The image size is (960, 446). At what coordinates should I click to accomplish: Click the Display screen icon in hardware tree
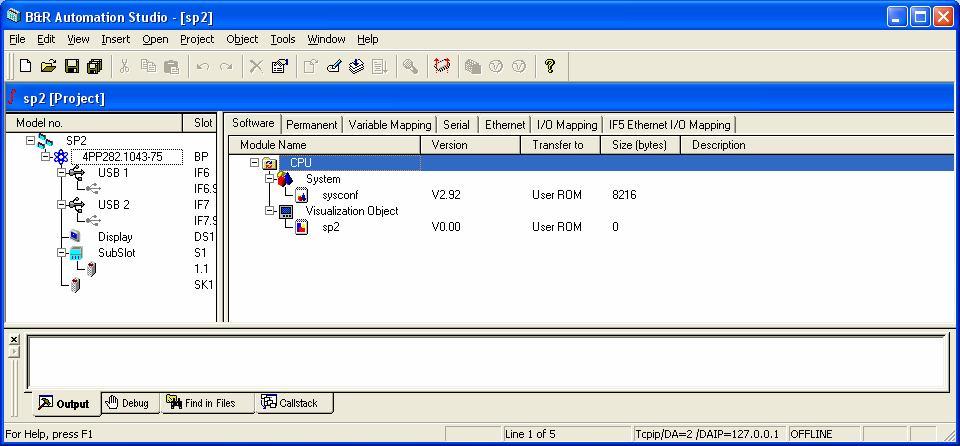tap(75, 236)
